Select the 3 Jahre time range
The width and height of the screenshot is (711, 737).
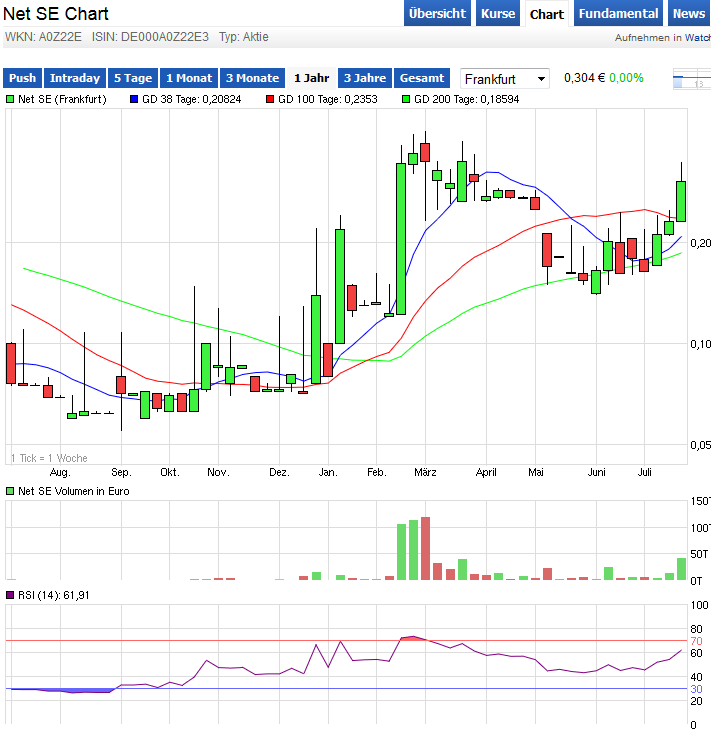[364, 78]
